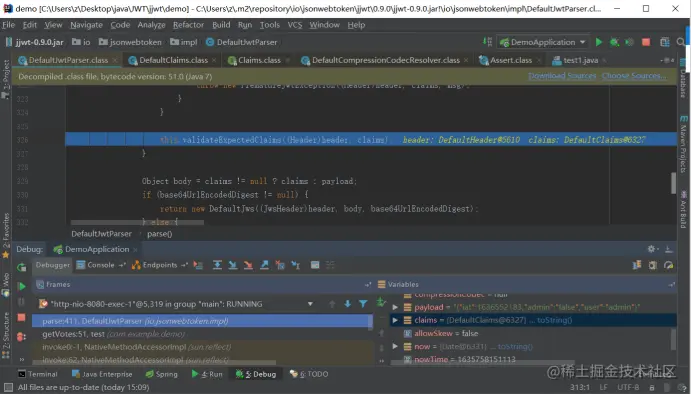The image size is (691, 394).
Task: Open the DemoApplication run configuration dropdown
Action: 543,42
